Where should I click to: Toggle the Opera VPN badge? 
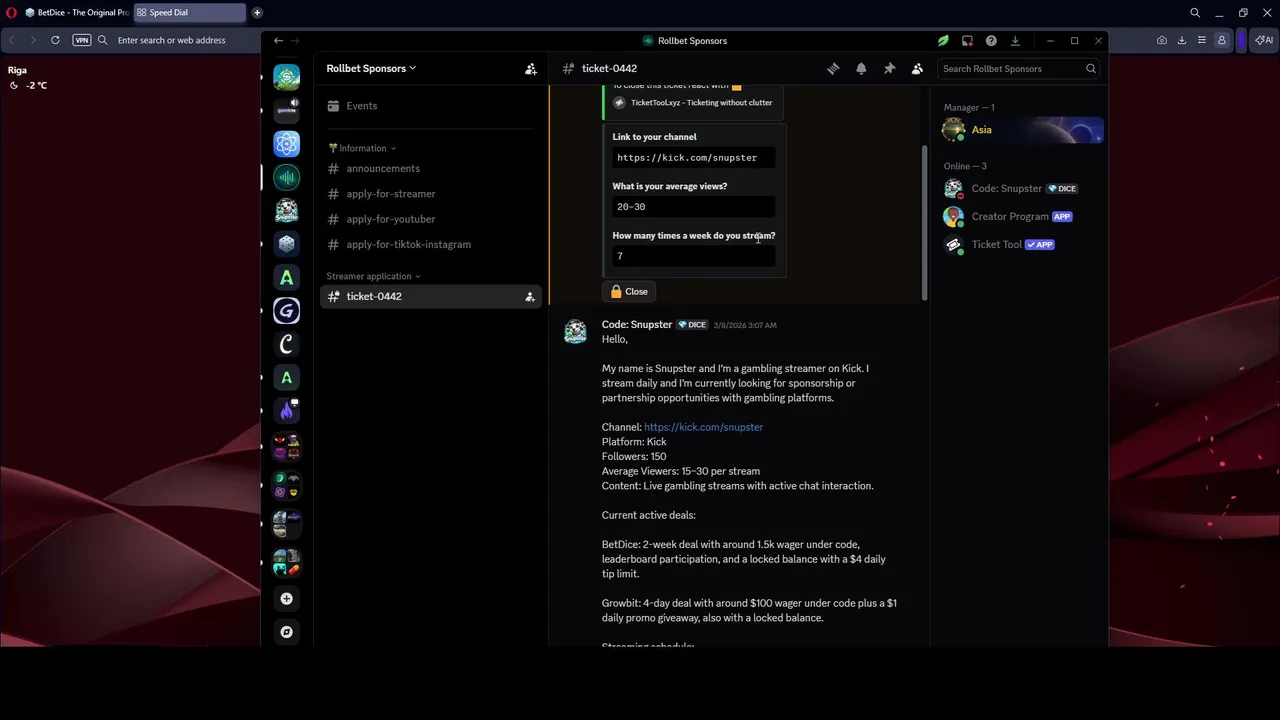pos(82,40)
